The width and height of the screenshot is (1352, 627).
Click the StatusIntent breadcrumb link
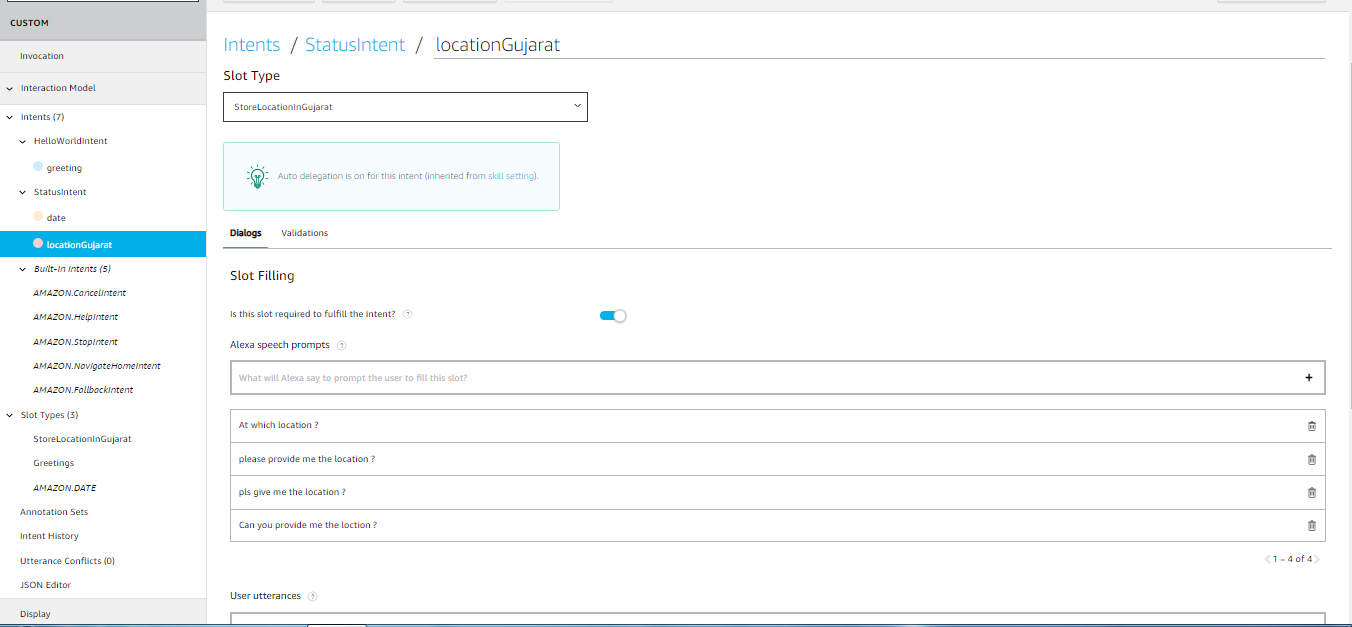coord(355,45)
